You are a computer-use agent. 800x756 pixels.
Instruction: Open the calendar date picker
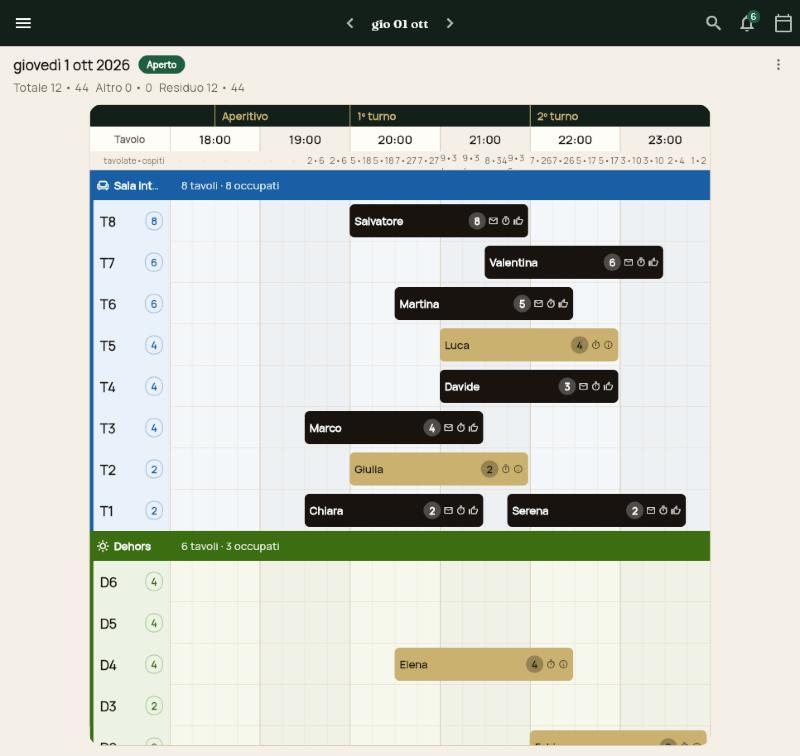783,23
